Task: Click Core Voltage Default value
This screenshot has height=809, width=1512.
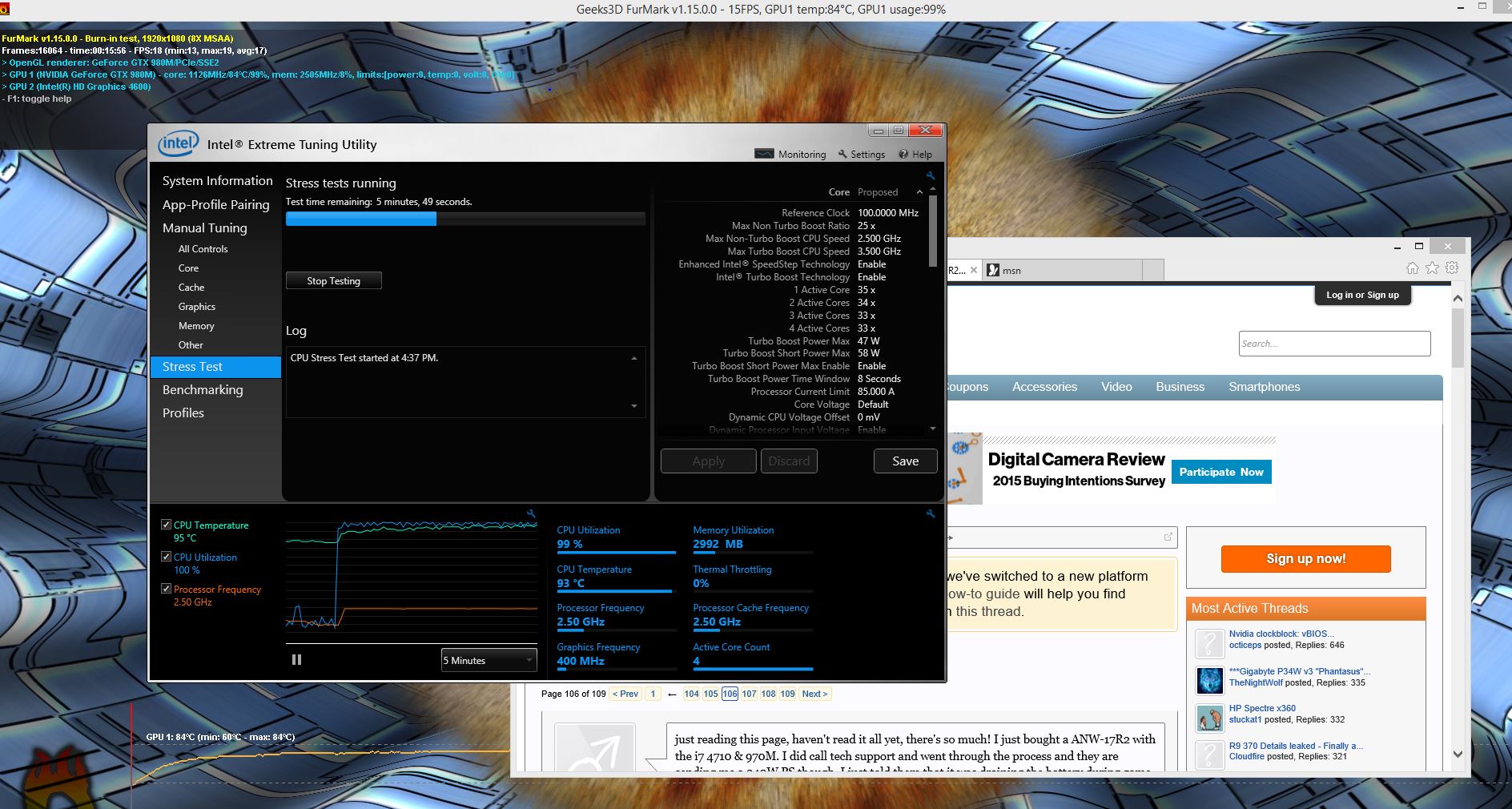Action: [x=873, y=404]
